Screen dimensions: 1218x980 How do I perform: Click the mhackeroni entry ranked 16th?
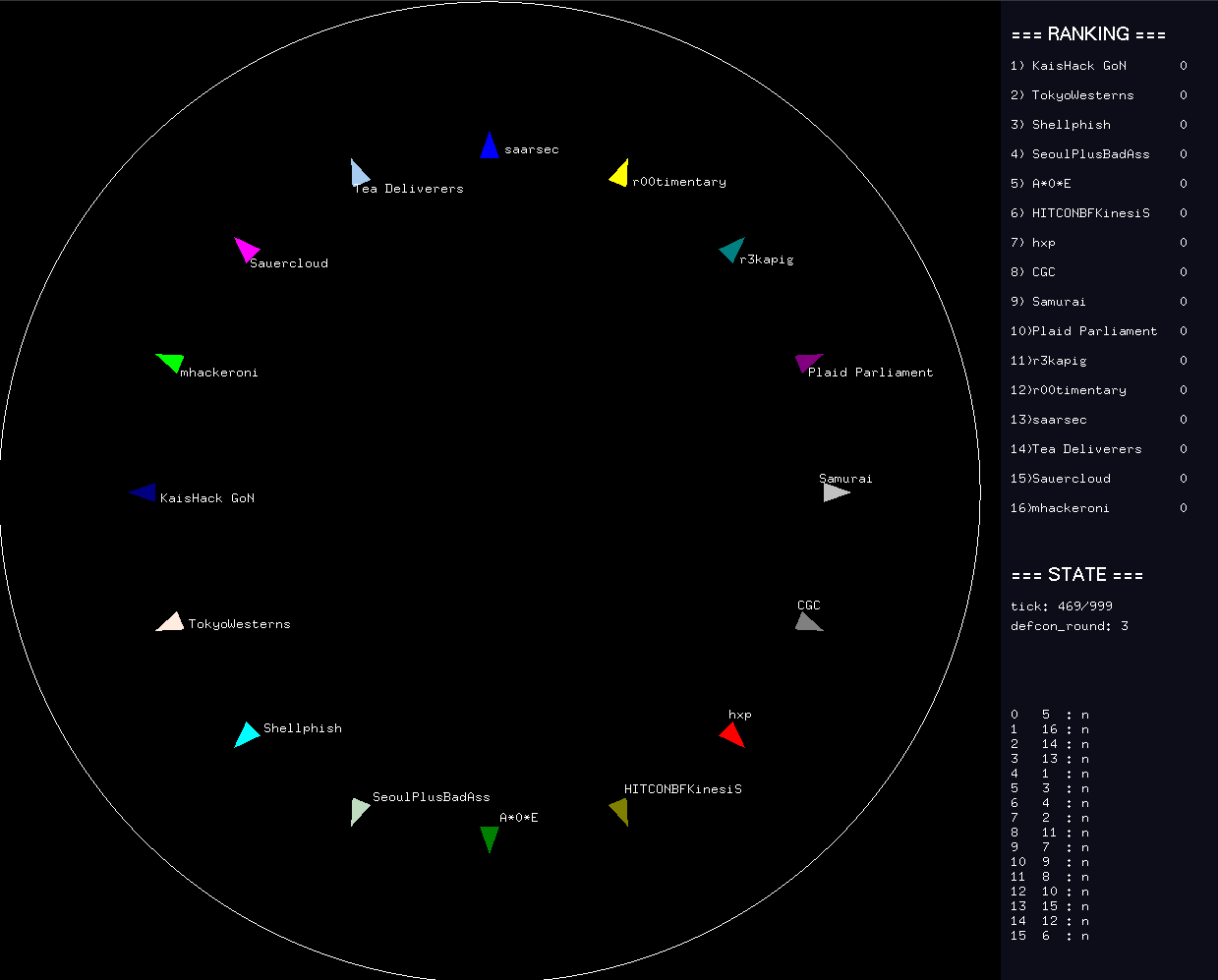pyautogui.click(x=1070, y=508)
